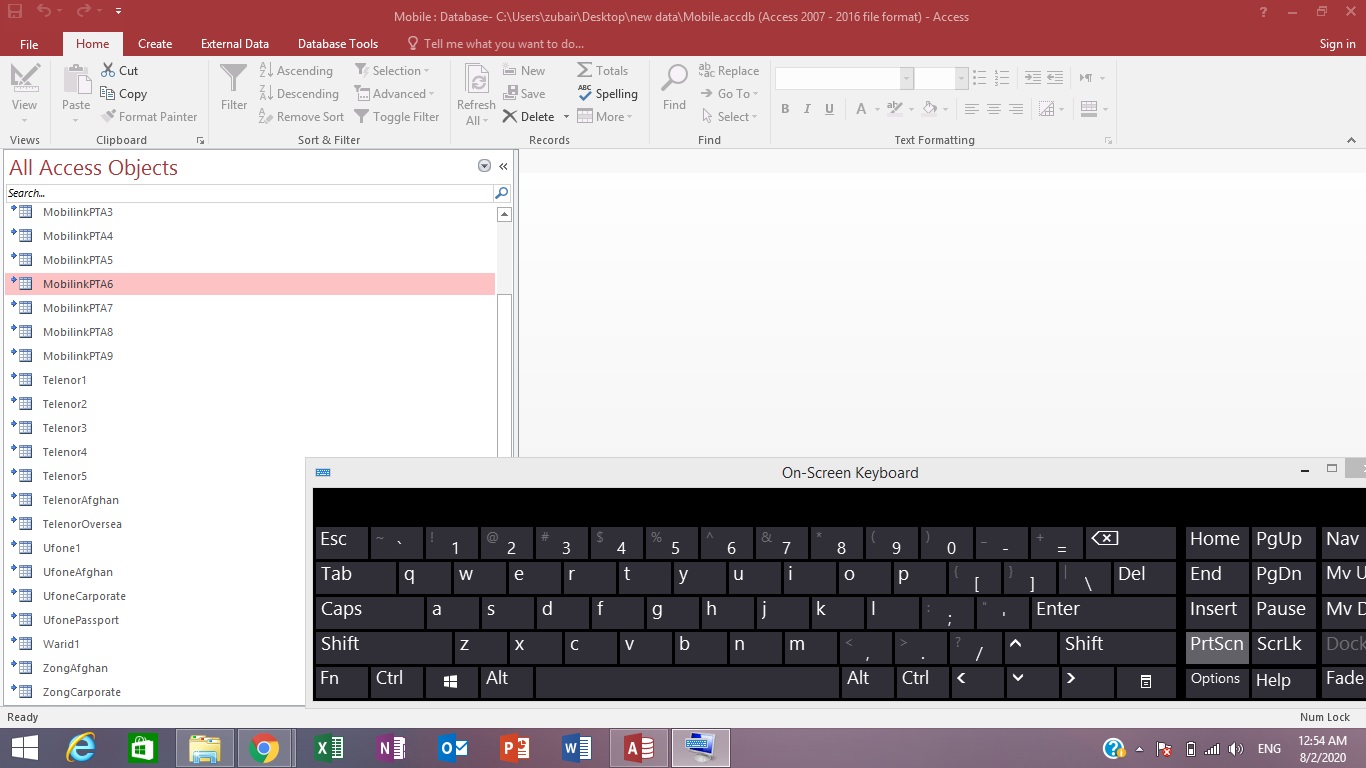
Task: Click Esc key on On-Screen Keyboard
Action: tap(341, 543)
